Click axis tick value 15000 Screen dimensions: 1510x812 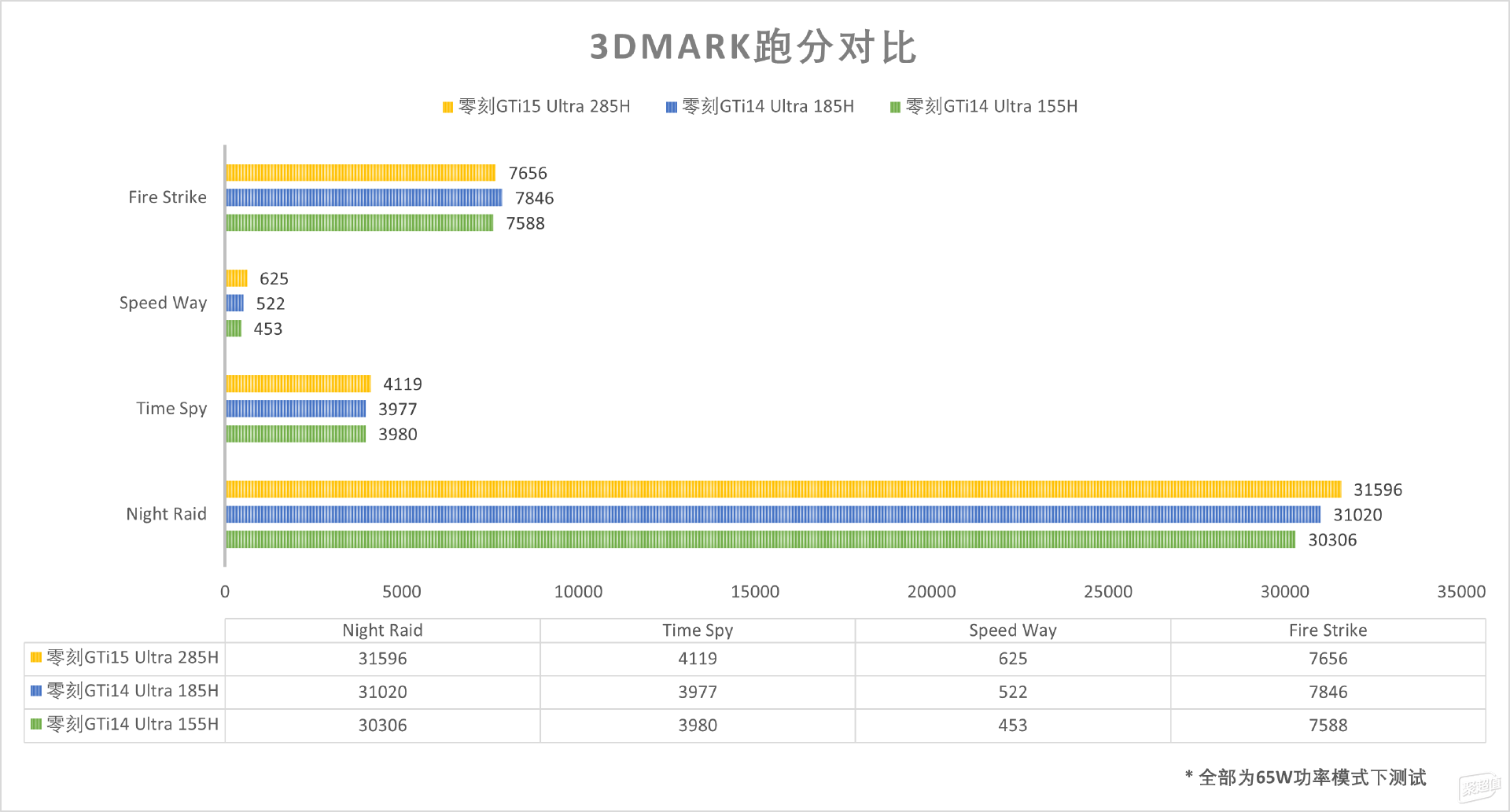point(755,592)
